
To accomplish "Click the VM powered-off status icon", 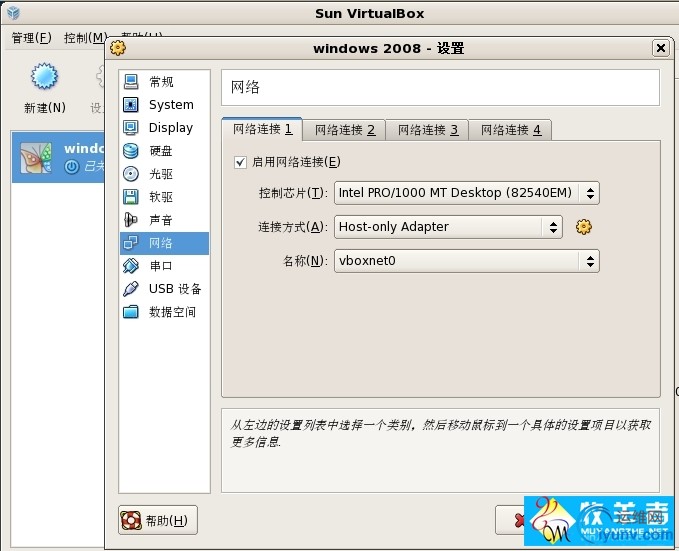I will (72, 166).
